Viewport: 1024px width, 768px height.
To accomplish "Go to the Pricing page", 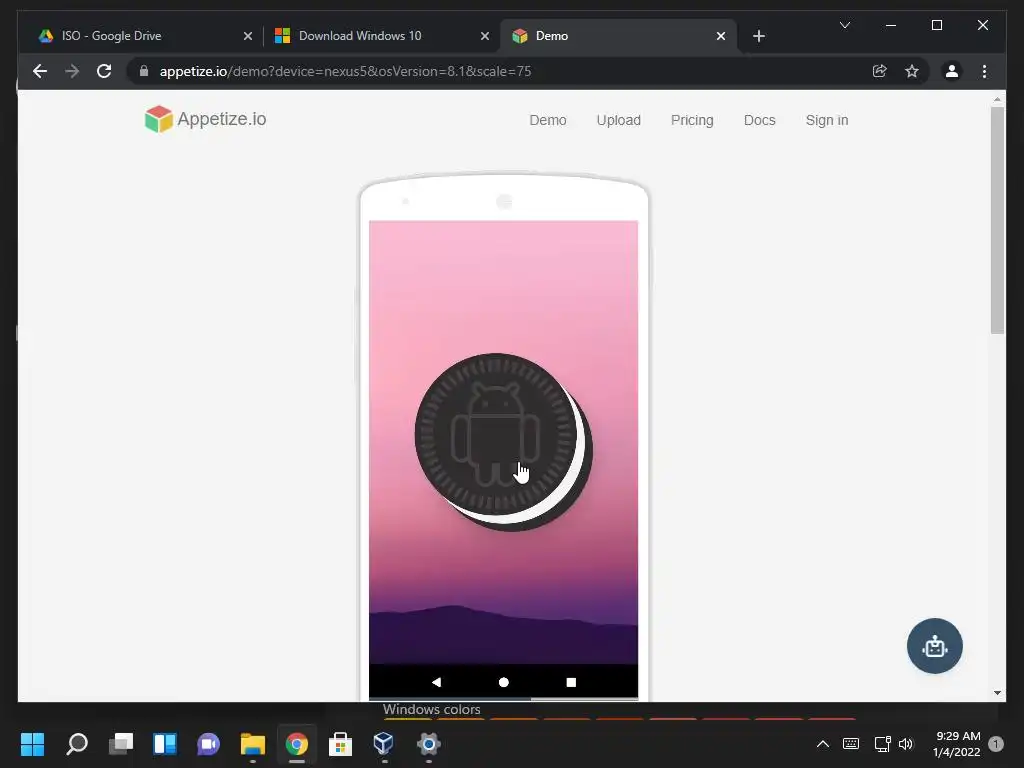I will point(692,120).
